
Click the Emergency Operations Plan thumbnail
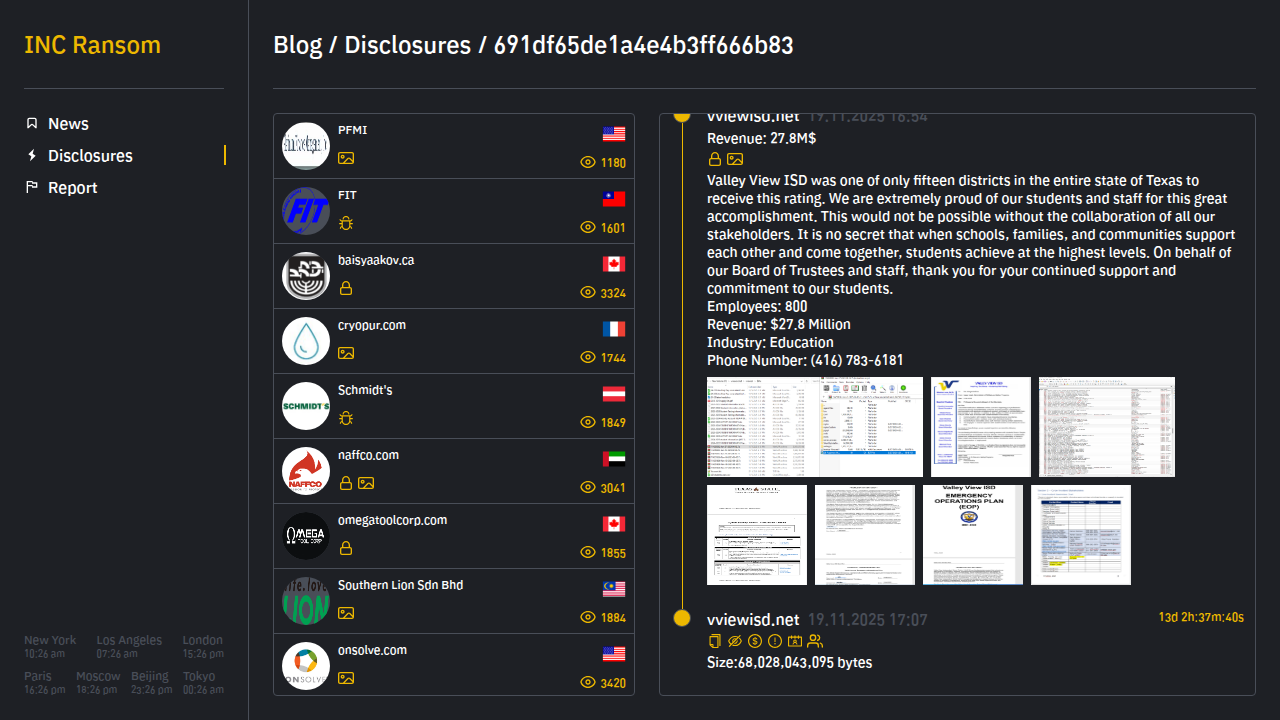972,535
